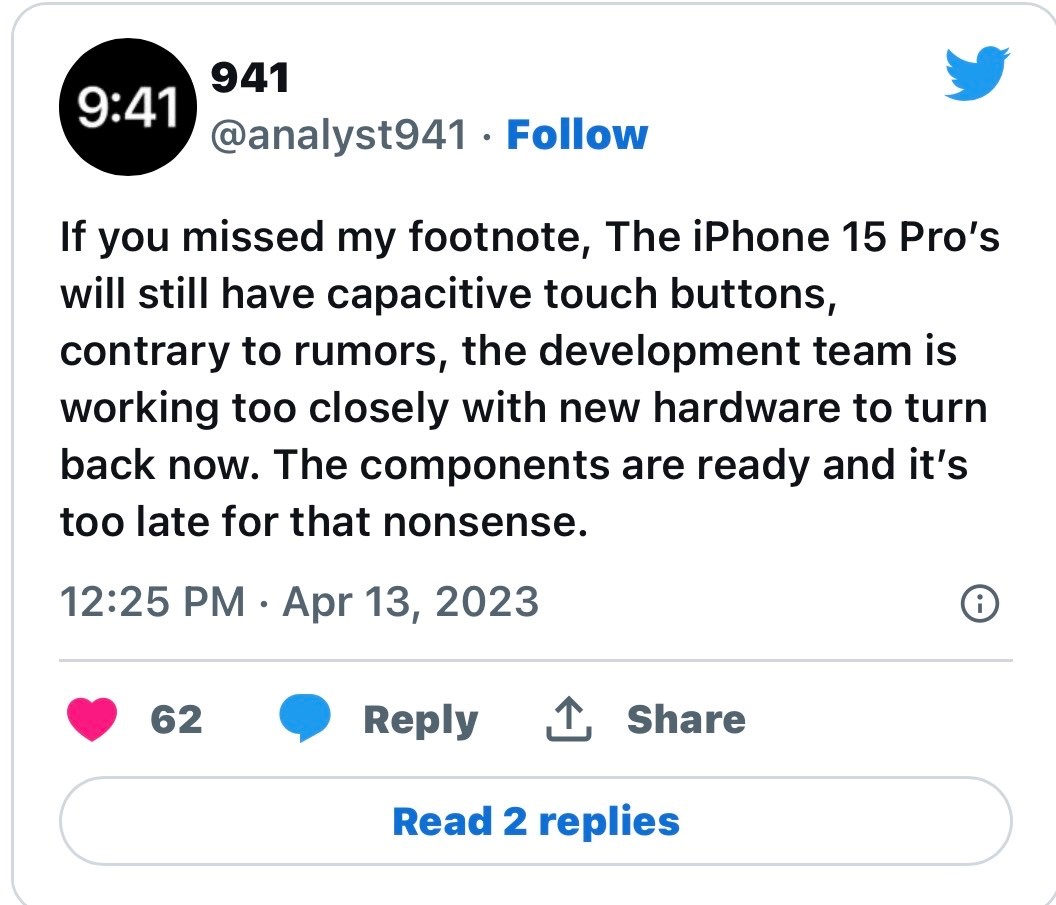Click the blue reply bubble icon
The height and width of the screenshot is (905, 1056).
click(x=304, y=720)
